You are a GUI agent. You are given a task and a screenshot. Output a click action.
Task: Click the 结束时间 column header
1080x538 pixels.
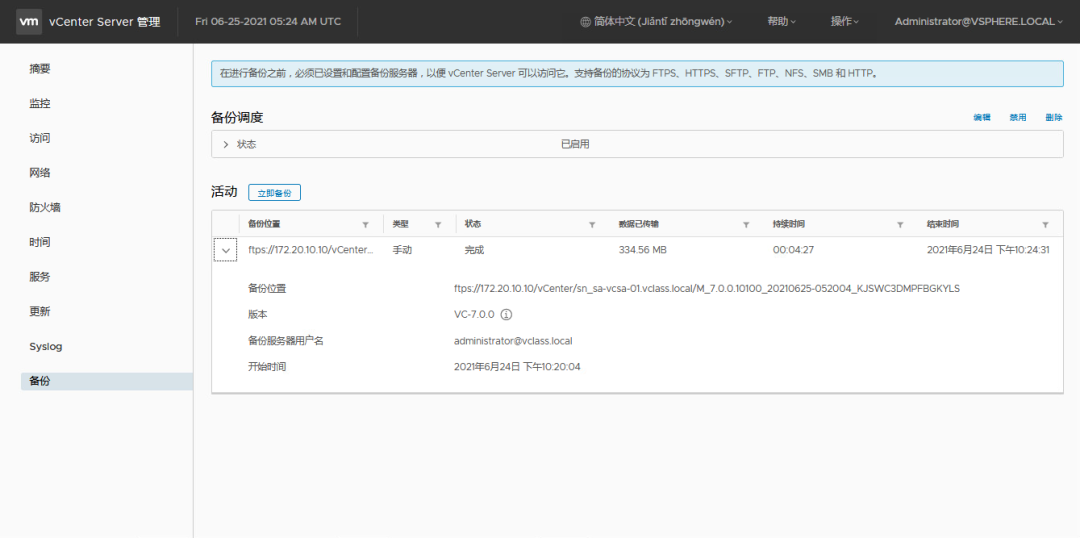[x=944, y=225]
